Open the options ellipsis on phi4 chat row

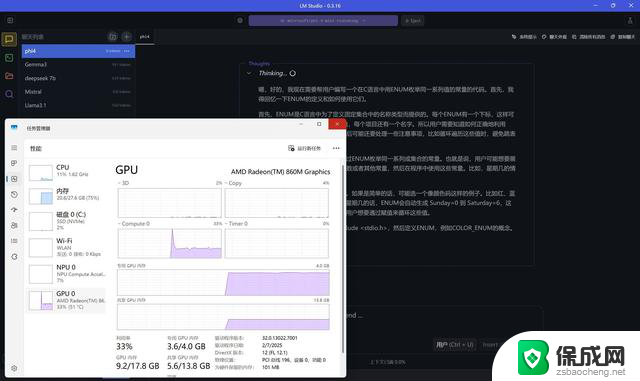point(127,51)
